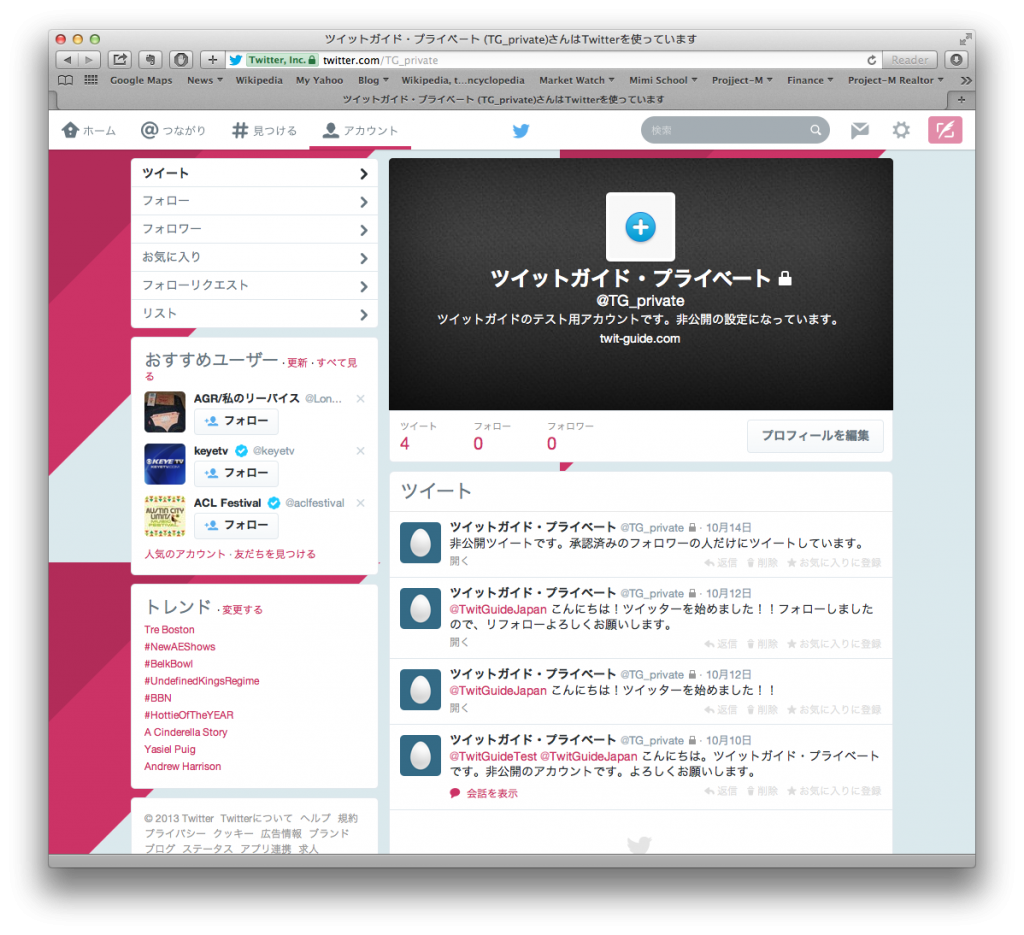Add bookmark with plus button in toolbar

click(212, 60)
